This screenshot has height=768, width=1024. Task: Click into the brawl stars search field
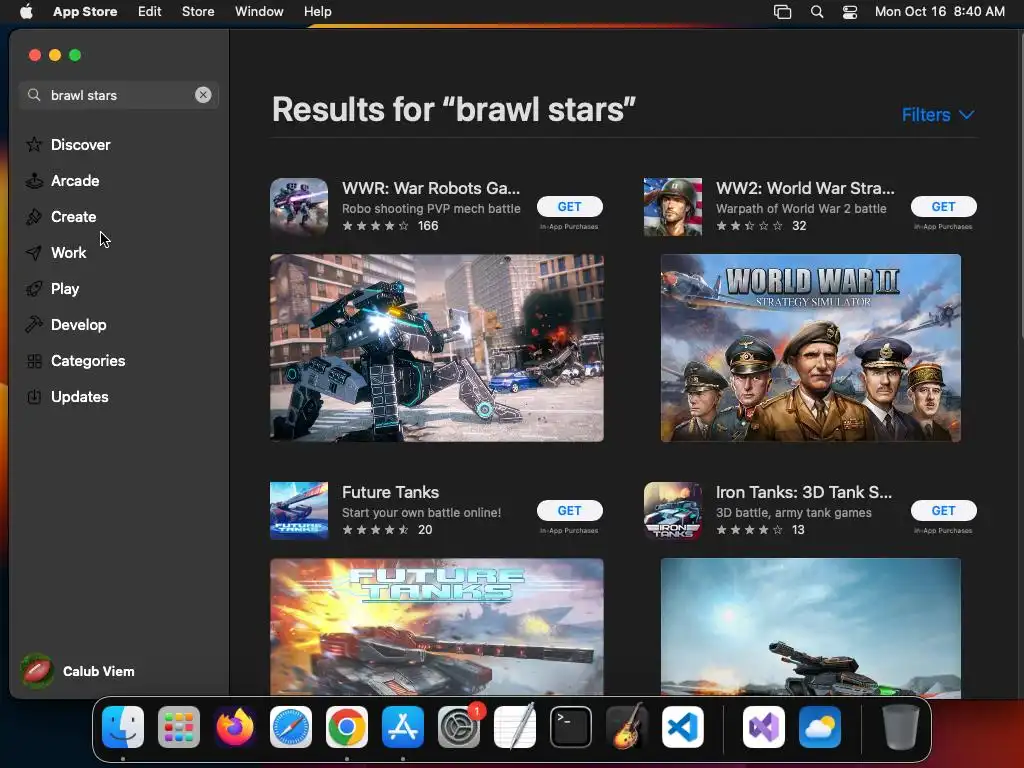(x=118, y=95)
